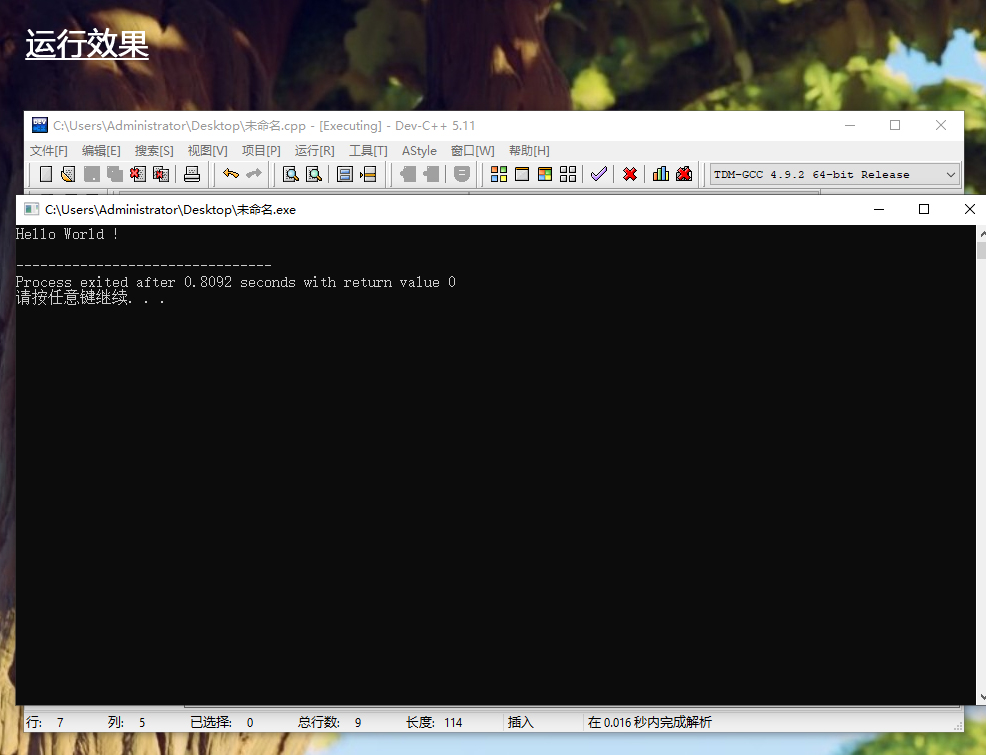Open the 文件[F] menu
The height and width of the screenshot is (755, 986).
[x=48, y=151]
